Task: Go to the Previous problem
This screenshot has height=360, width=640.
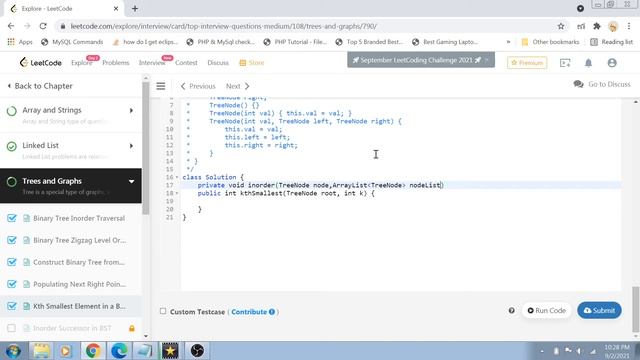Action: point(198,86)
